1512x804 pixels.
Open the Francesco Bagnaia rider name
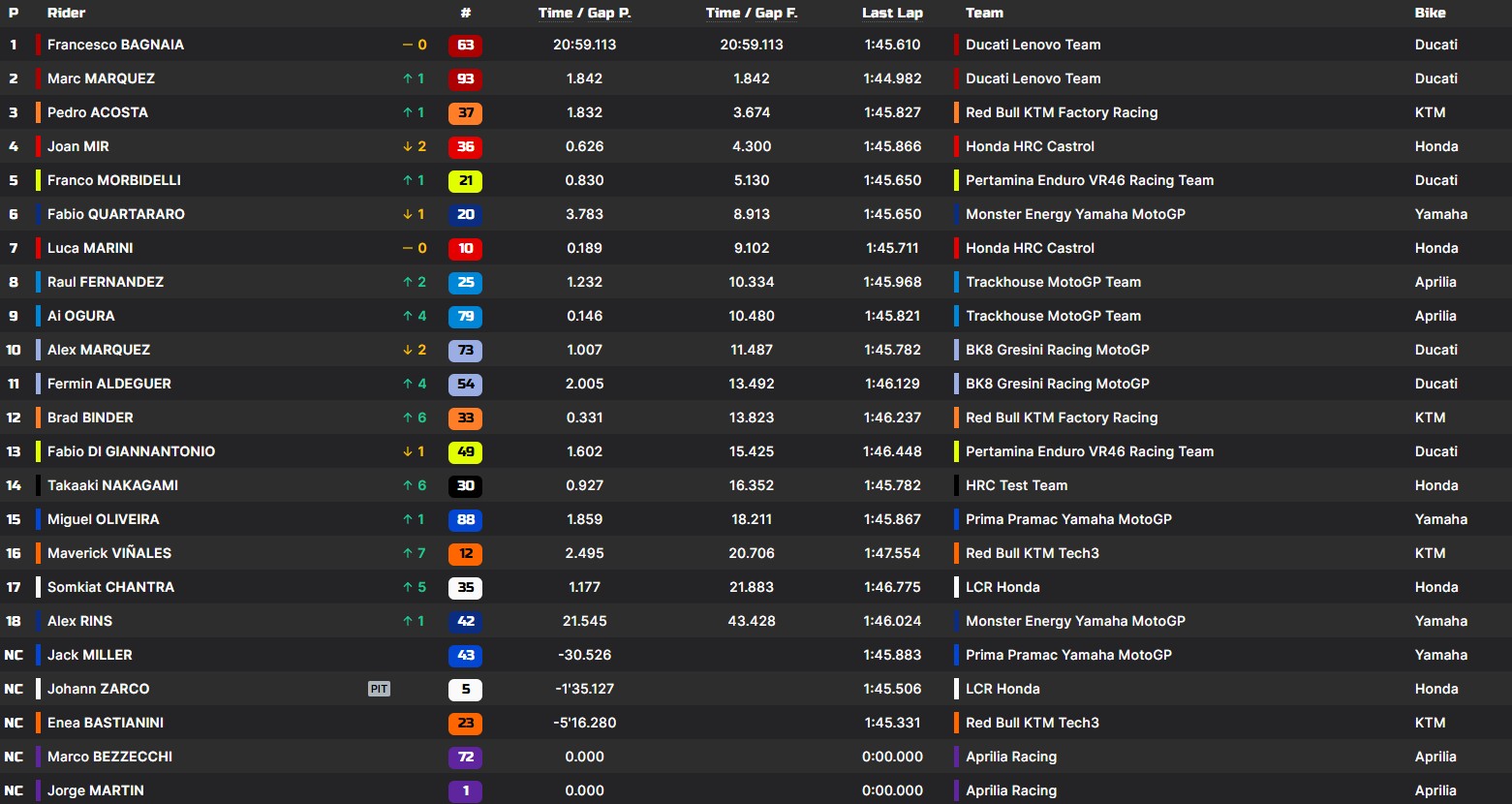pos(115,45)
